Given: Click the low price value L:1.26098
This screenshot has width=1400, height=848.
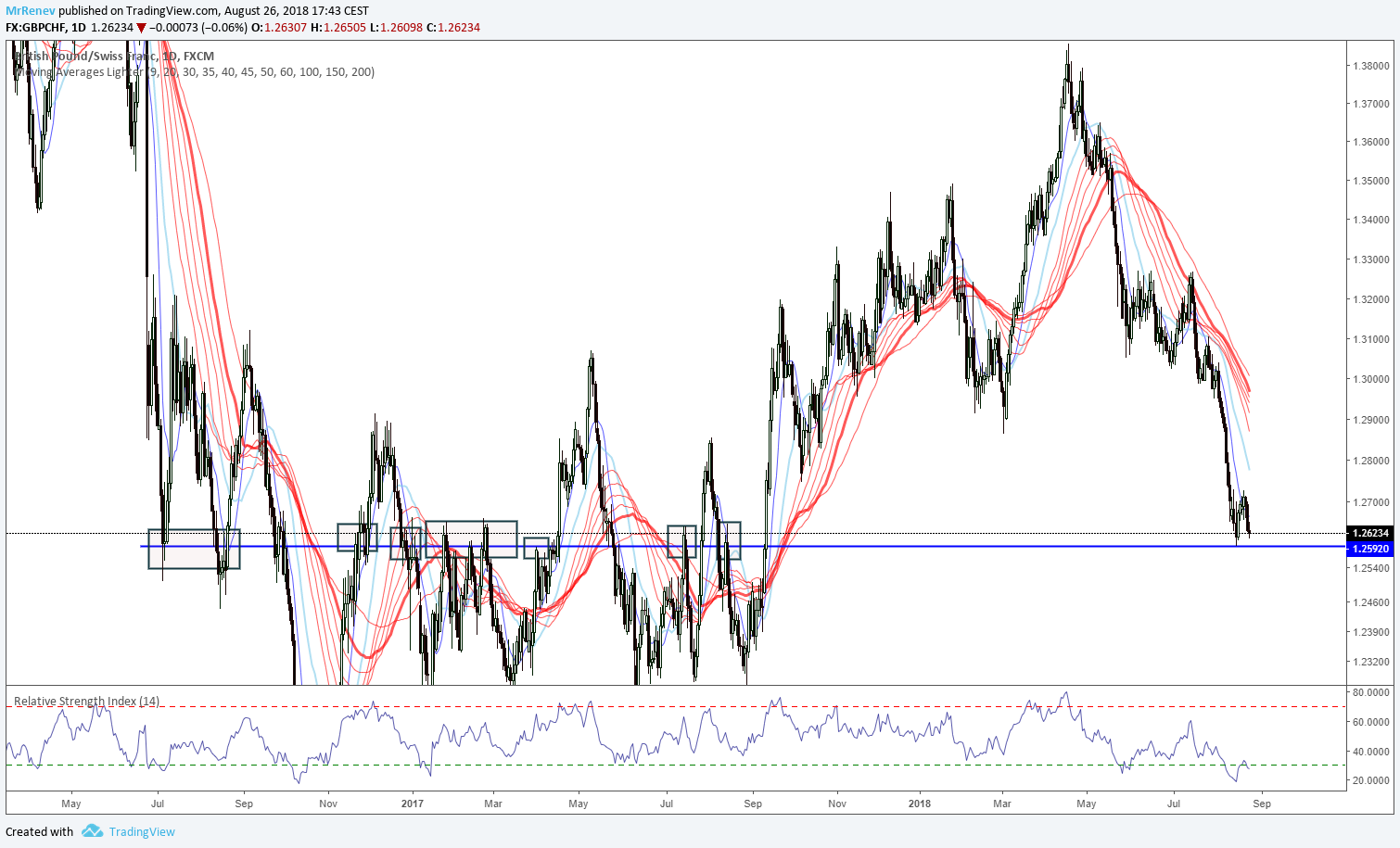Looking at the screenshot, I should (396, 27).
